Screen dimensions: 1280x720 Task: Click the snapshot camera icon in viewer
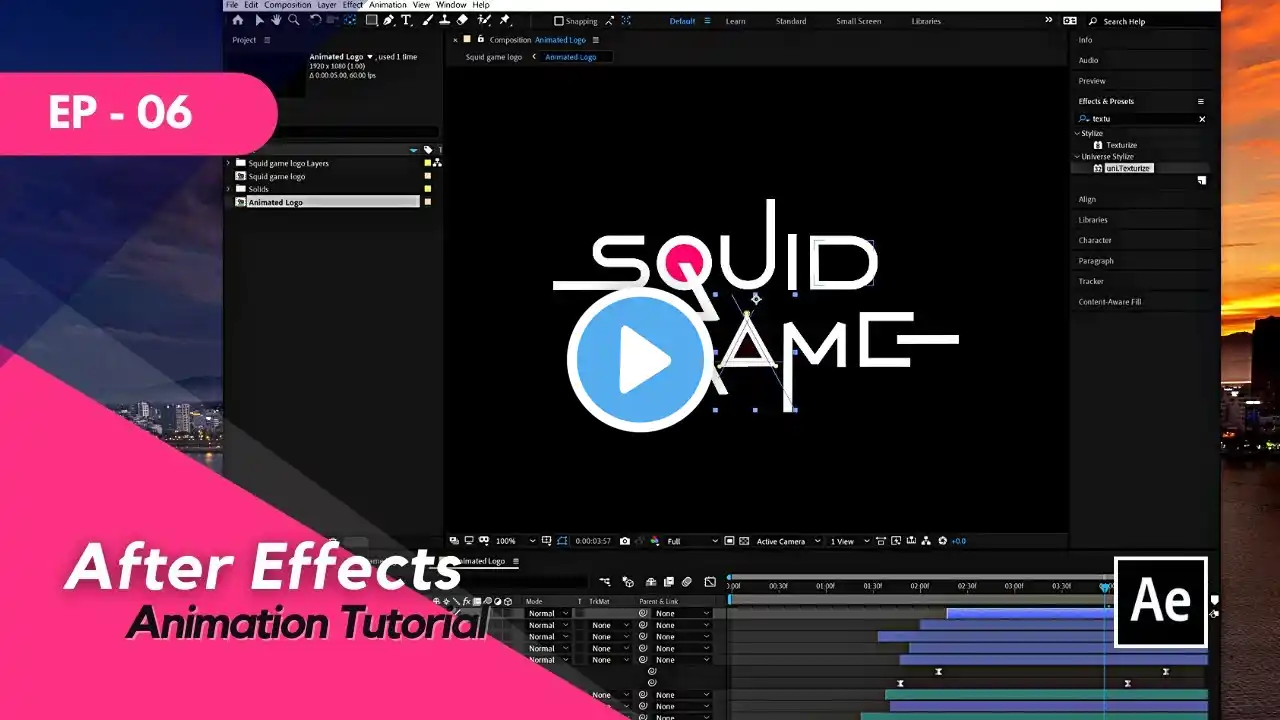[625, 541]
